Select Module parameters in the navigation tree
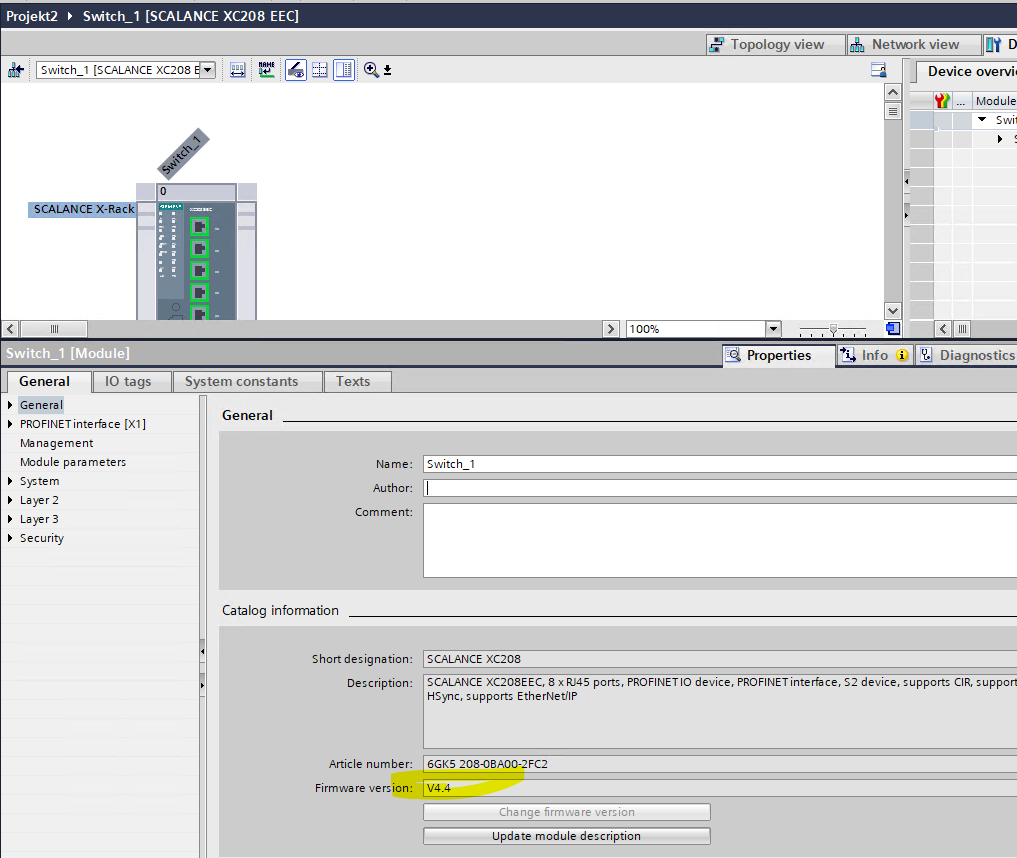This screenshot has height=858, width=1017. pos(73,462)
